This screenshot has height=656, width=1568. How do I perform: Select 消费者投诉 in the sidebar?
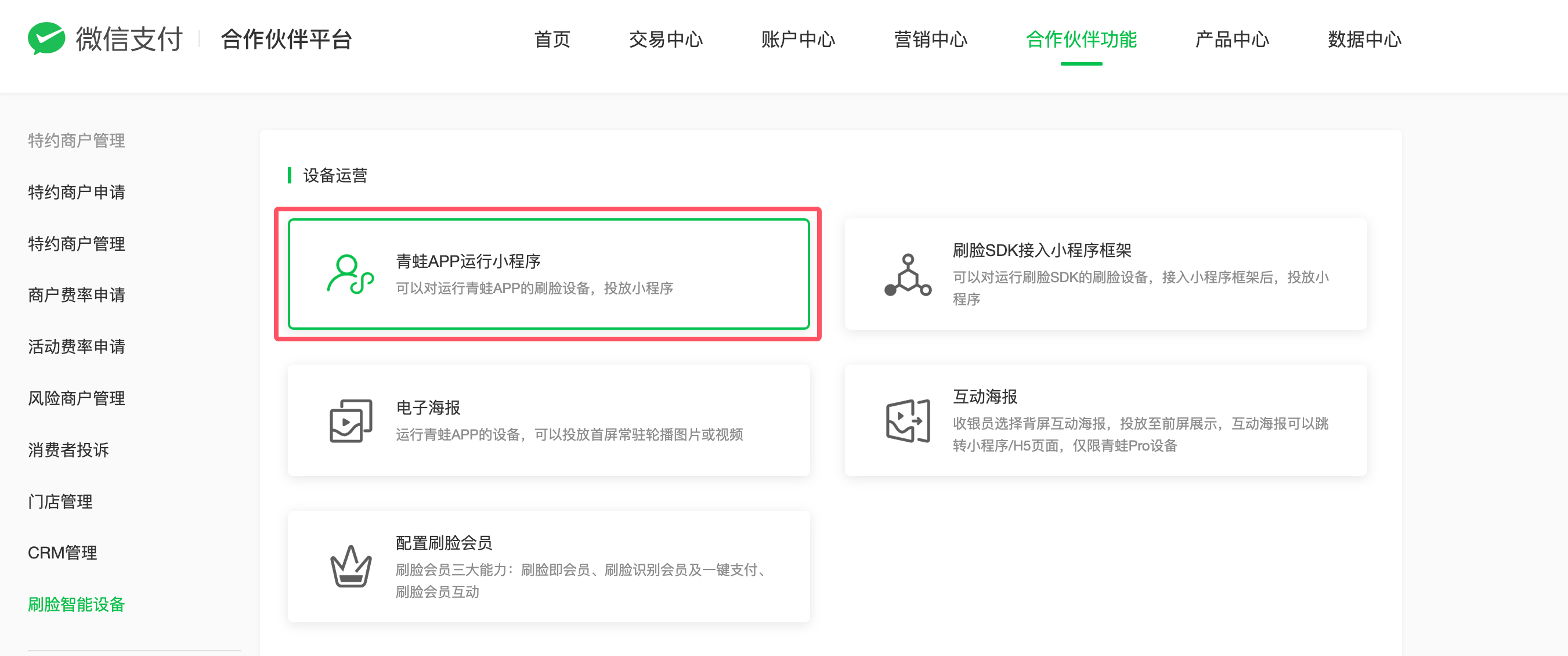click(x=68, y=450)
